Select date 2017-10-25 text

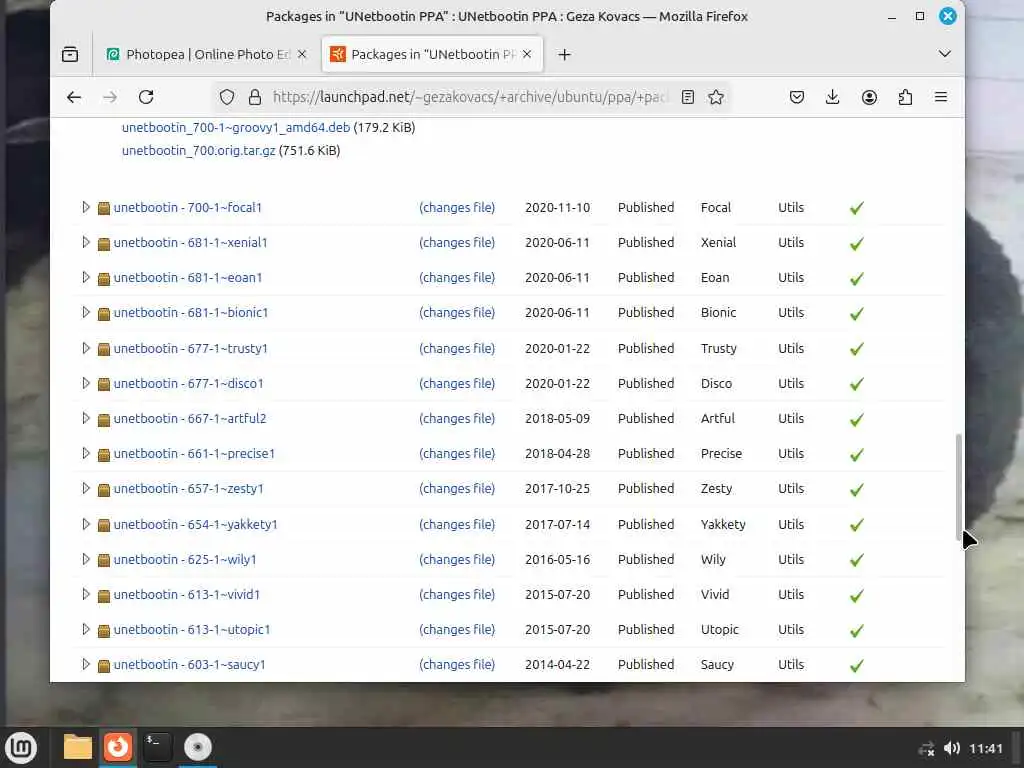point(557,488)
